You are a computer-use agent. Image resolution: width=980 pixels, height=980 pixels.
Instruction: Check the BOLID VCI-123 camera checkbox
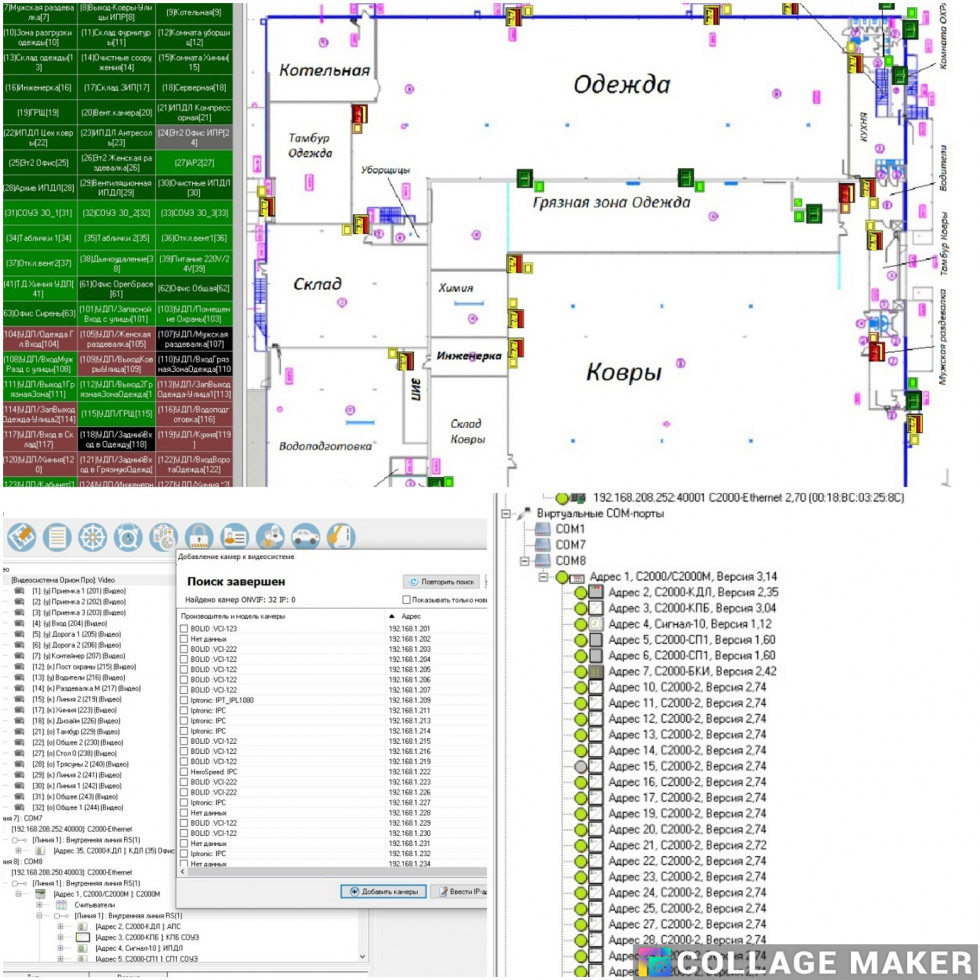(183, 628)
